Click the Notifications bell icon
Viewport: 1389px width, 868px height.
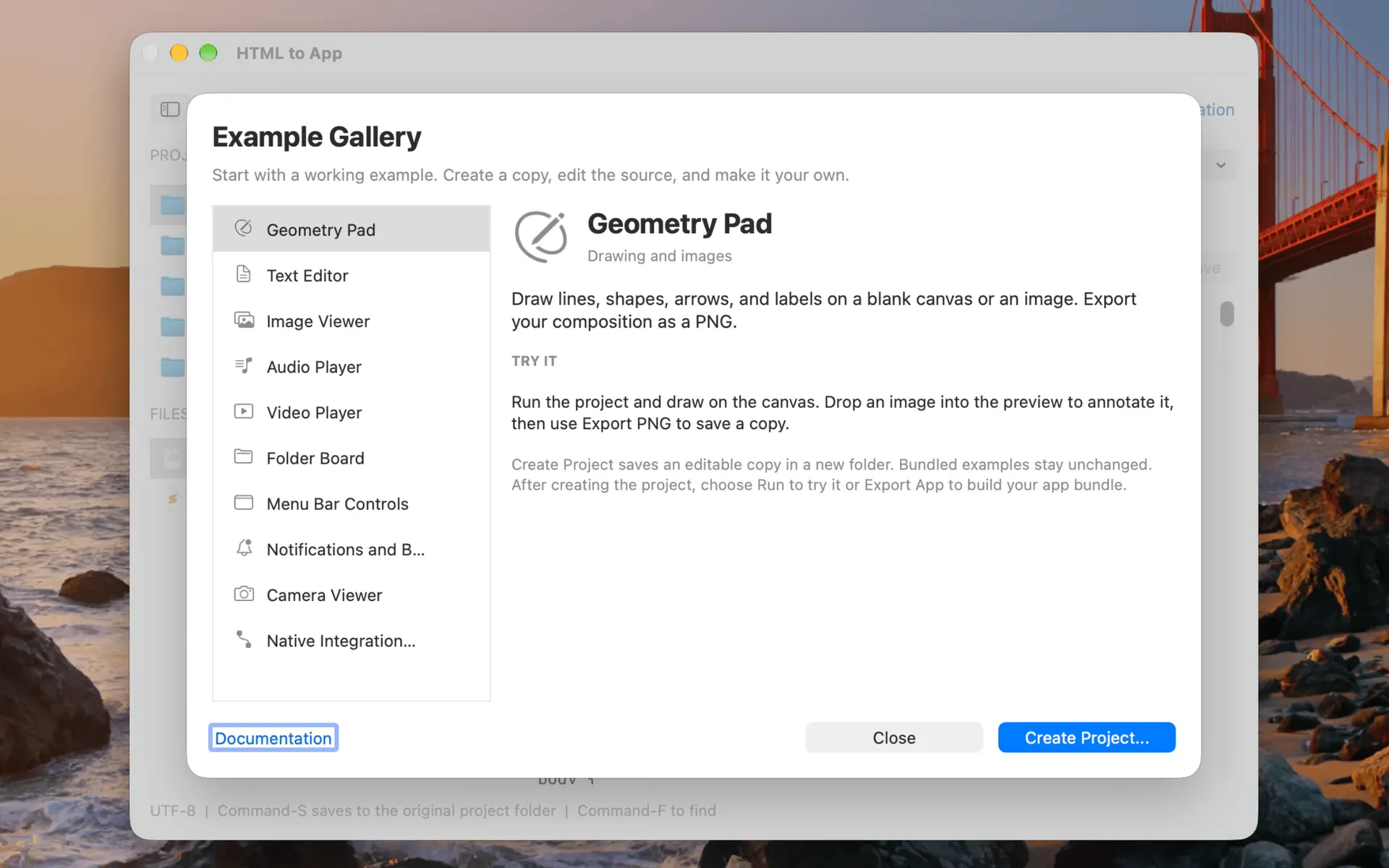point(244,548)
